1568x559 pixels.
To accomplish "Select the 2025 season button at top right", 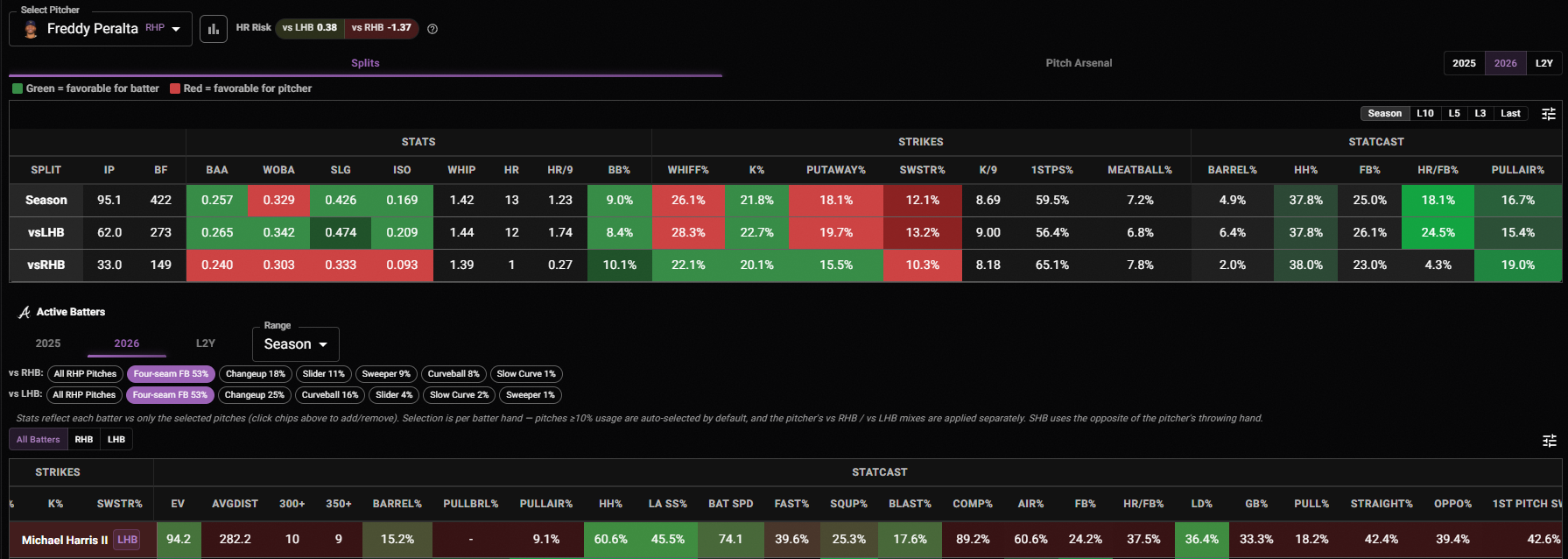I will pos(1464,63).
